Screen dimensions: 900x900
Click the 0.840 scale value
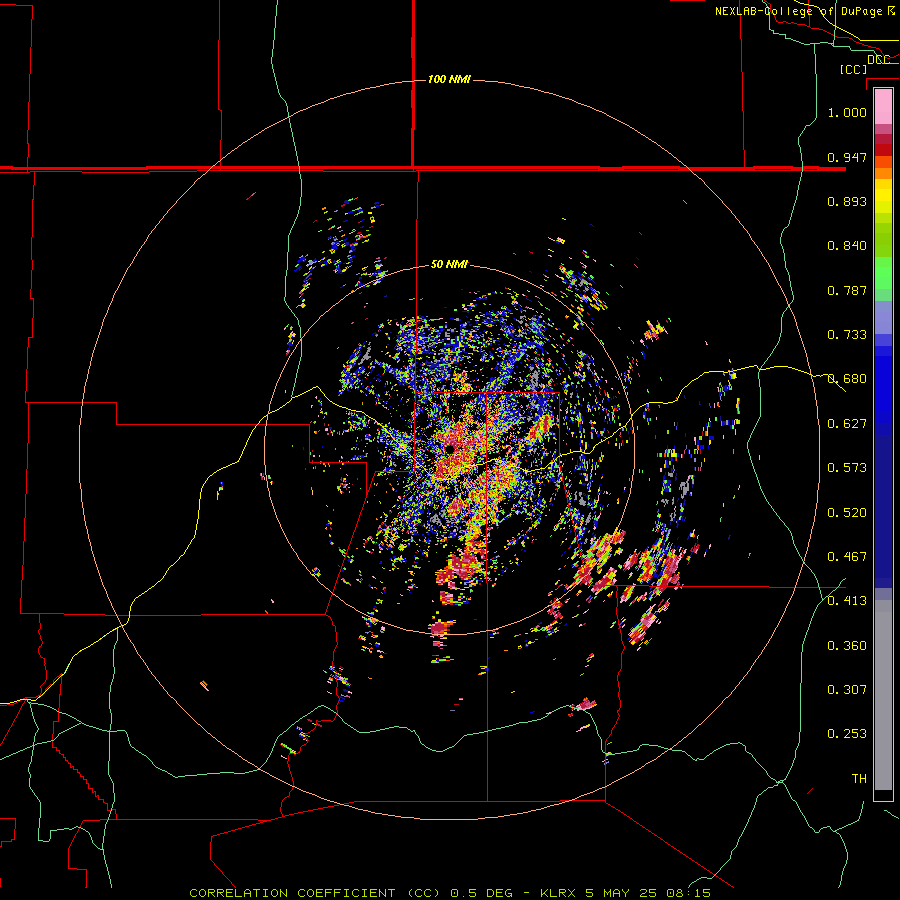[847, 246]
